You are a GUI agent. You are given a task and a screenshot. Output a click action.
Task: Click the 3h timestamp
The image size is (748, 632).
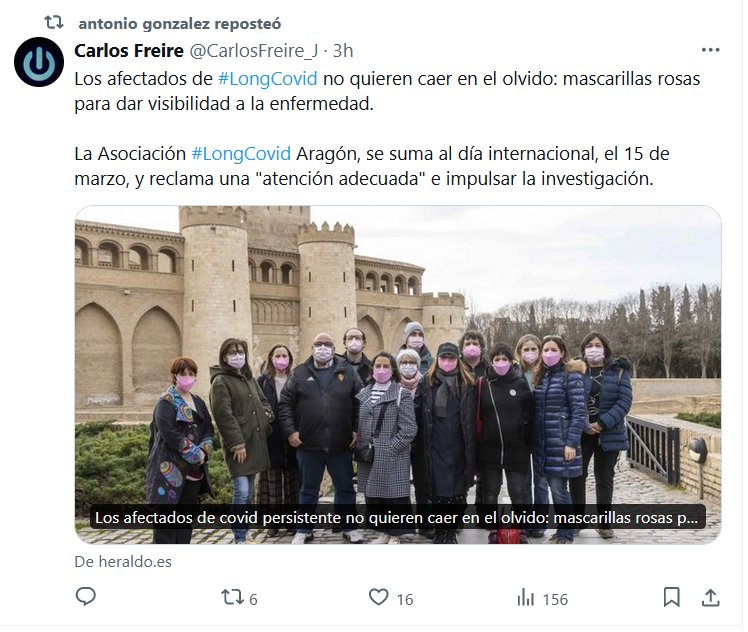[x=343, y=51]
